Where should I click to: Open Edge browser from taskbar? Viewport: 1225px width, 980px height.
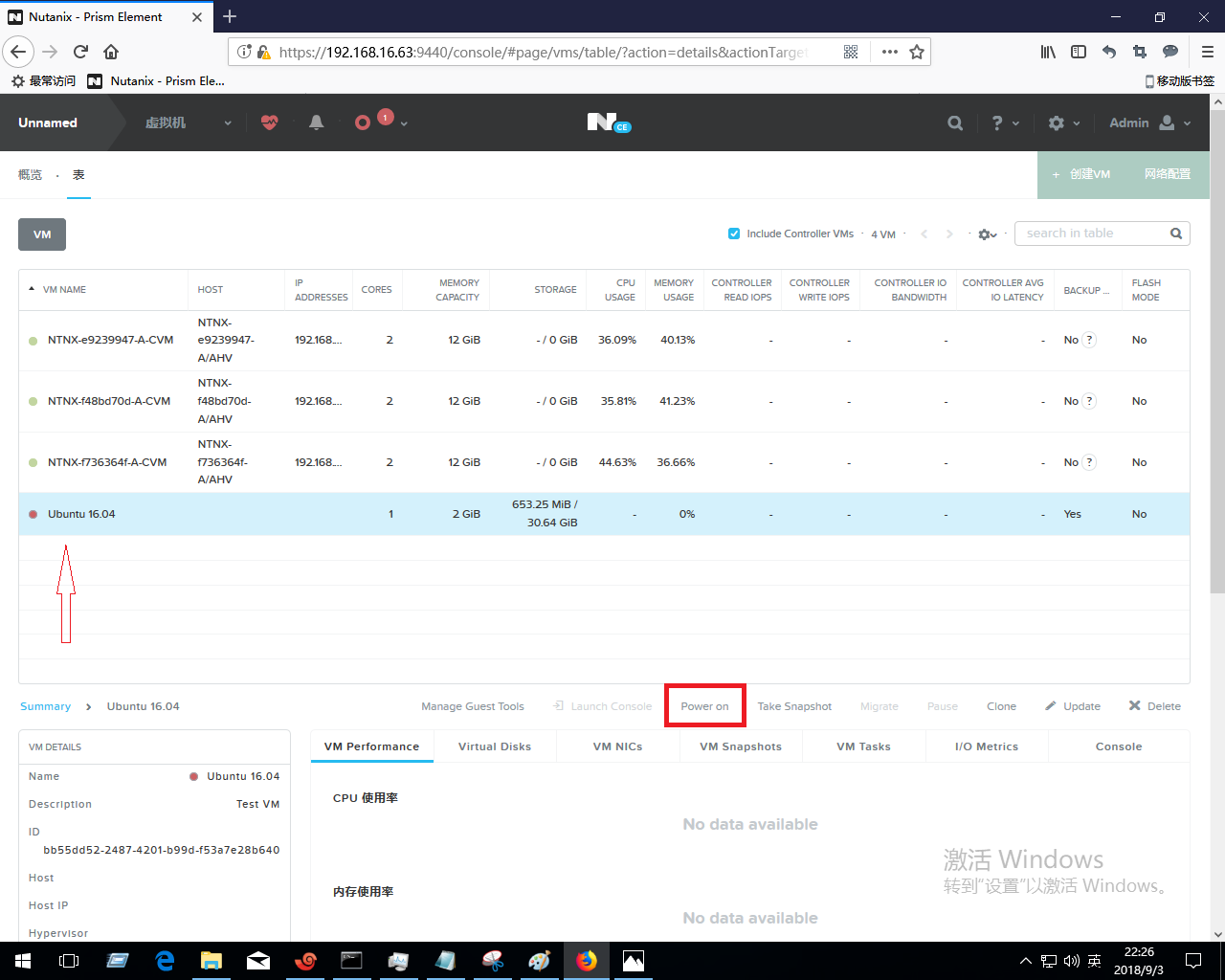click(165, 960)
